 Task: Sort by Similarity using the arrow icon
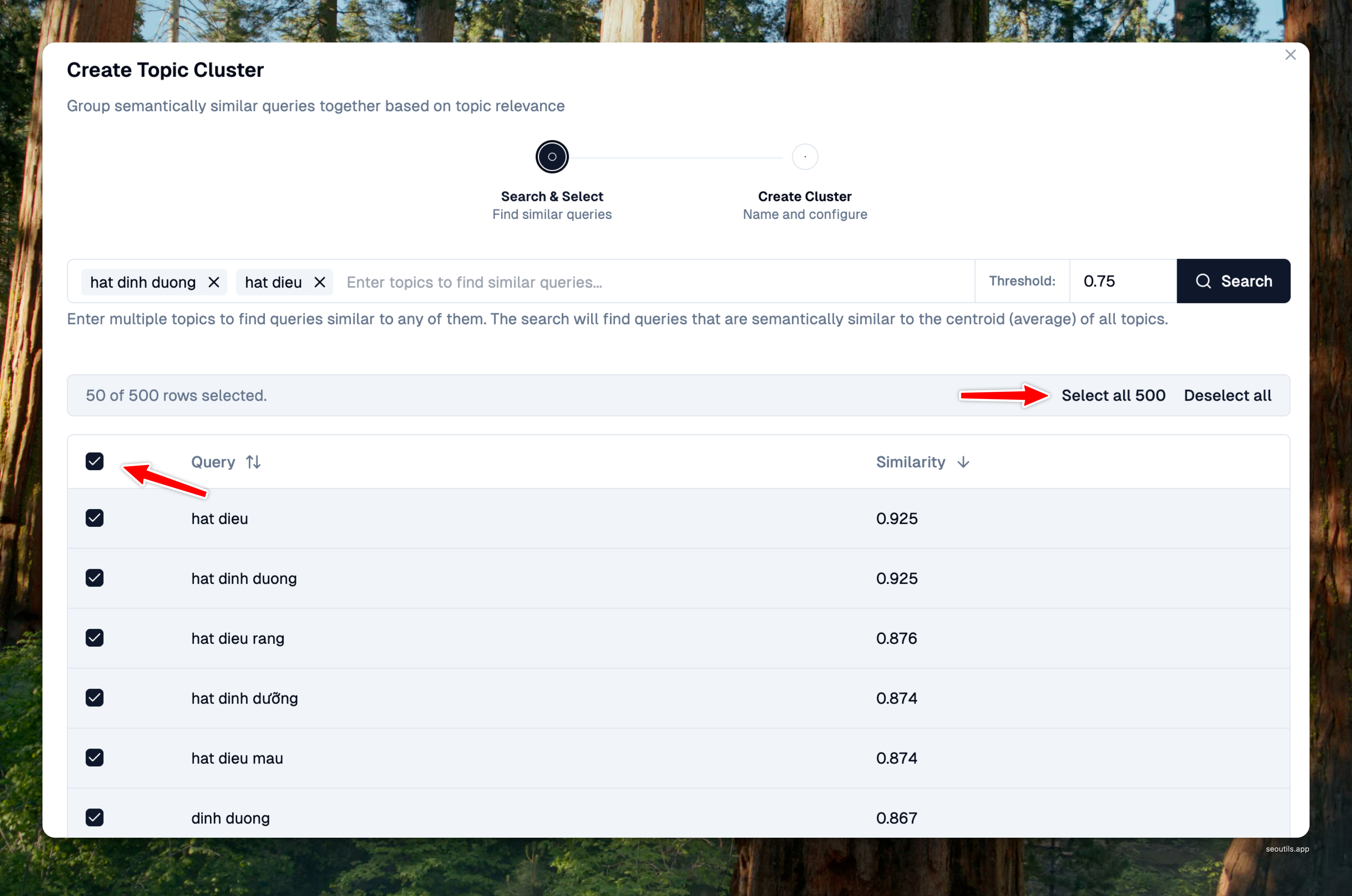point(963,462)
